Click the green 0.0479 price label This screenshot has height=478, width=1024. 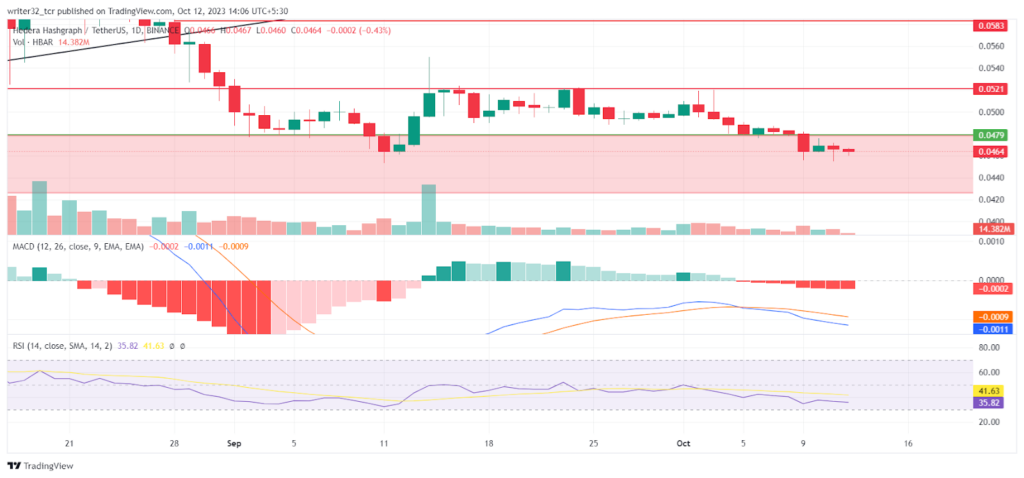coord(992,135)
